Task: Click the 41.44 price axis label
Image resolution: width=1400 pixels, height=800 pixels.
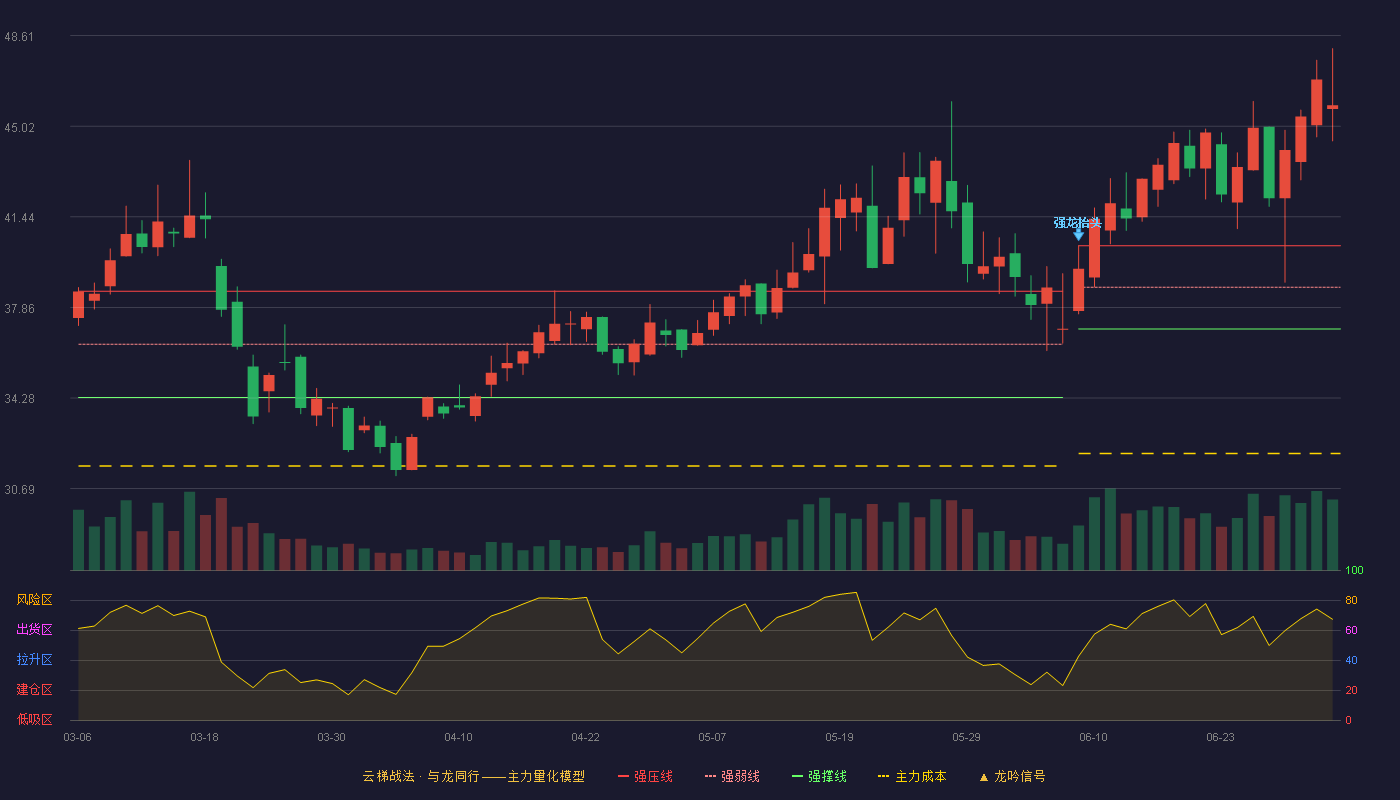Action: point(19,217)
